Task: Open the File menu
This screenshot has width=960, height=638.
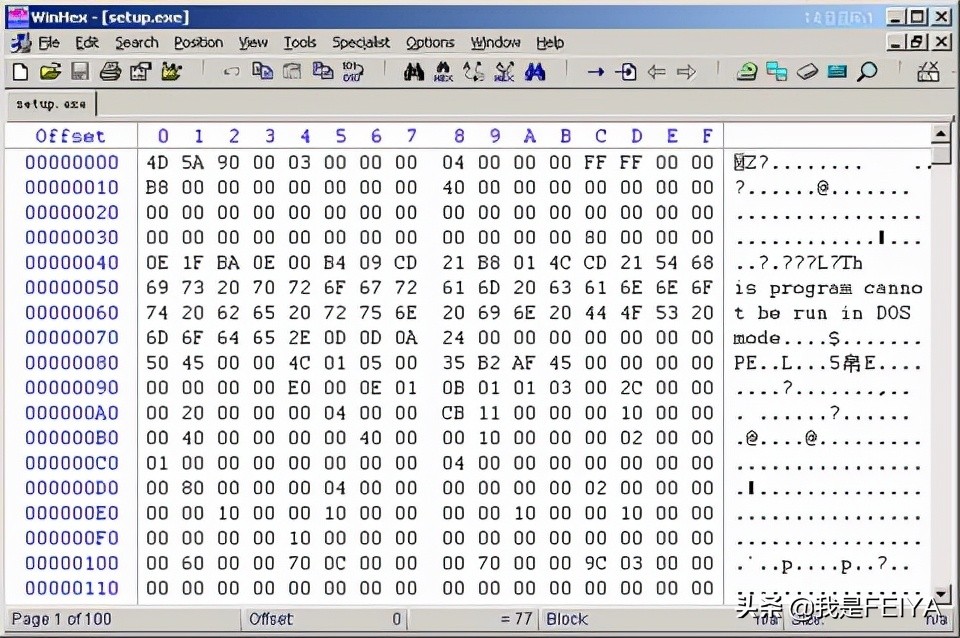Action: coord(49,43)
